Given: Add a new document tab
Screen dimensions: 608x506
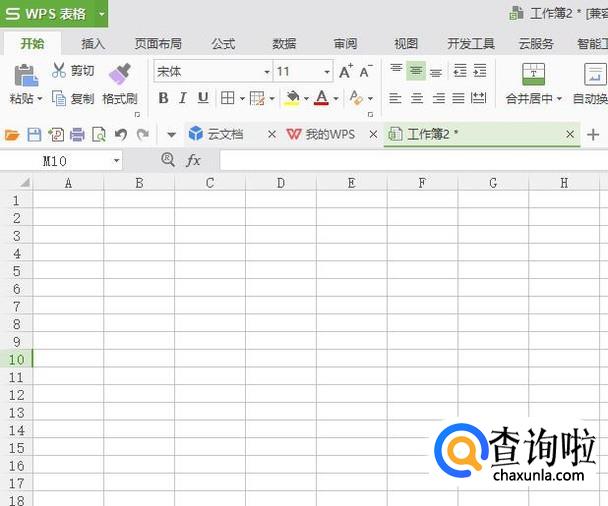Looking at the screenshot, I should [593, 135].
